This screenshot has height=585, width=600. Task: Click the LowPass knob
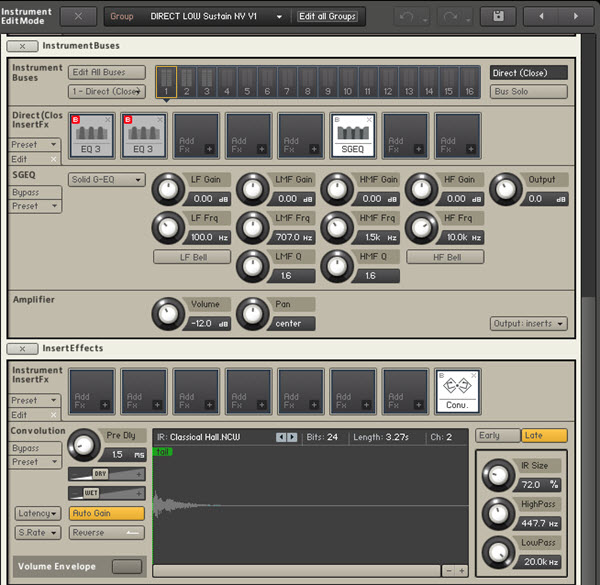tap(498, 552)
